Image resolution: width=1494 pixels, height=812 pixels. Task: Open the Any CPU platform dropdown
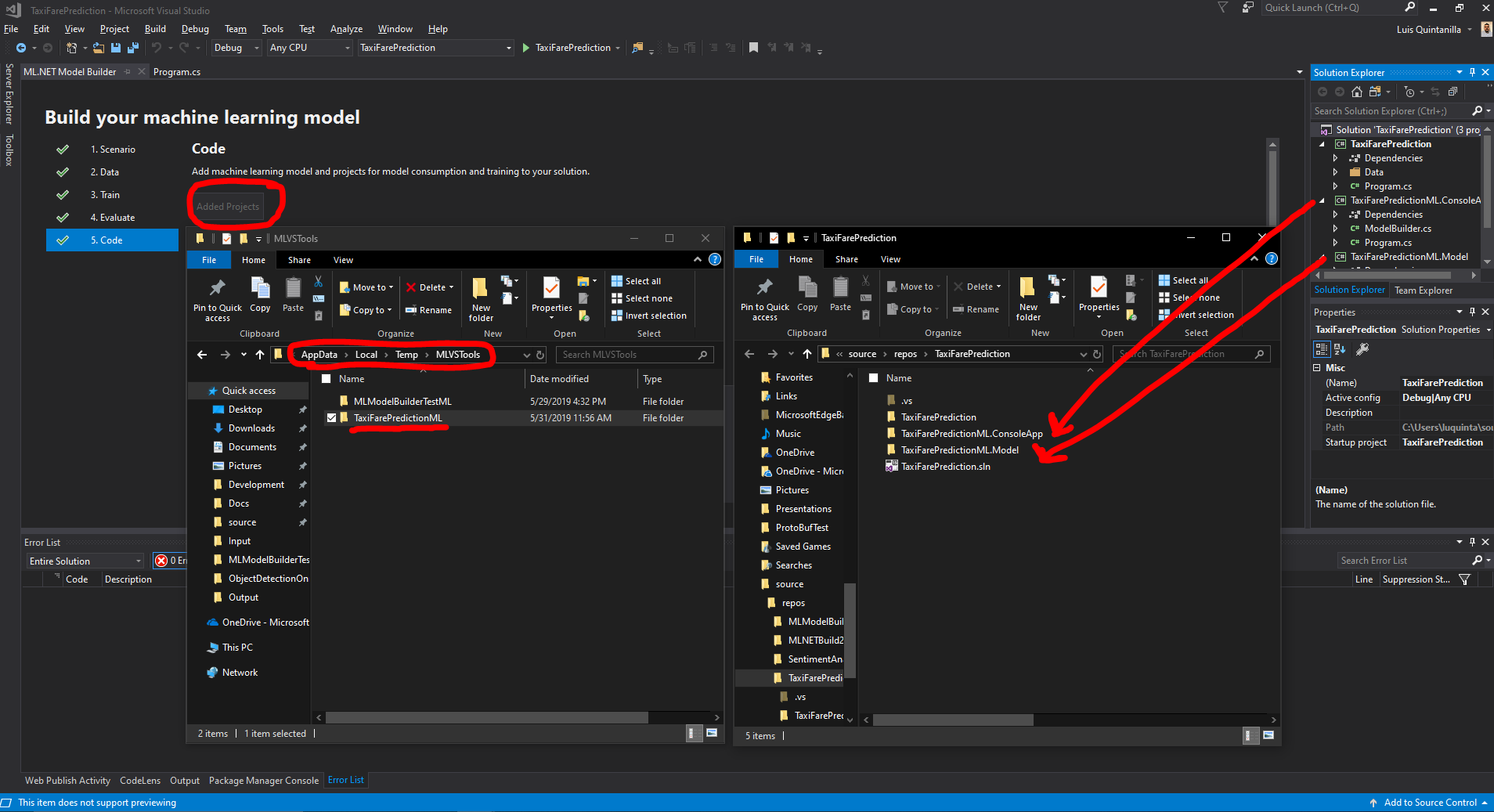(310, 48)
